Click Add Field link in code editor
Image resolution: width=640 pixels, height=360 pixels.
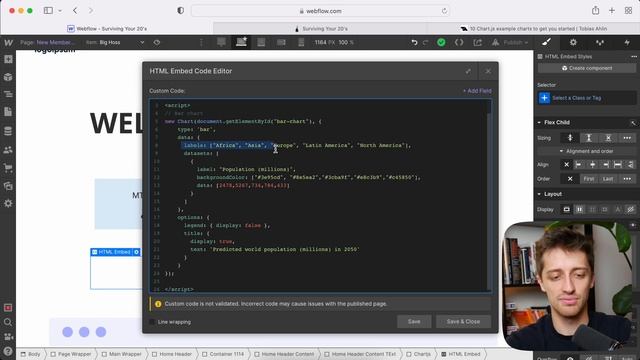pos(477,91)
